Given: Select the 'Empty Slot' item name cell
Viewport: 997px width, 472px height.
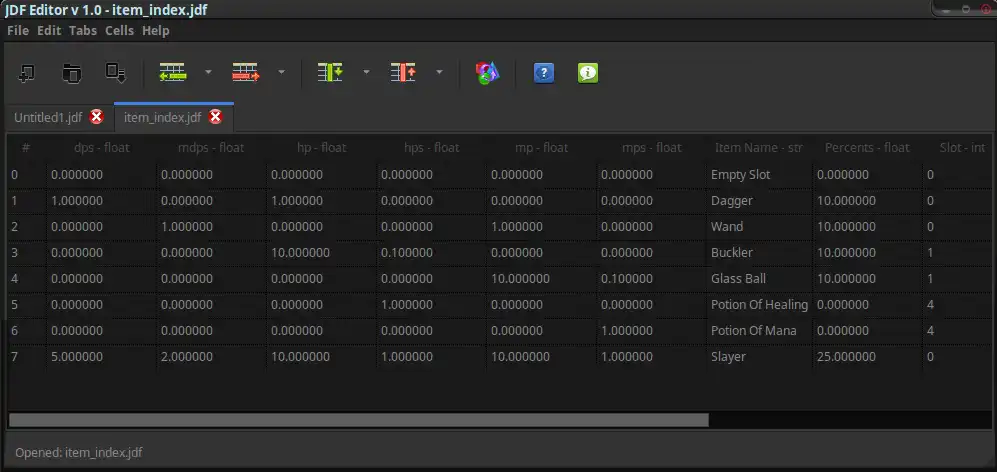Looking at the screenshot, I should pyautogui.click(x=759, y=174).
